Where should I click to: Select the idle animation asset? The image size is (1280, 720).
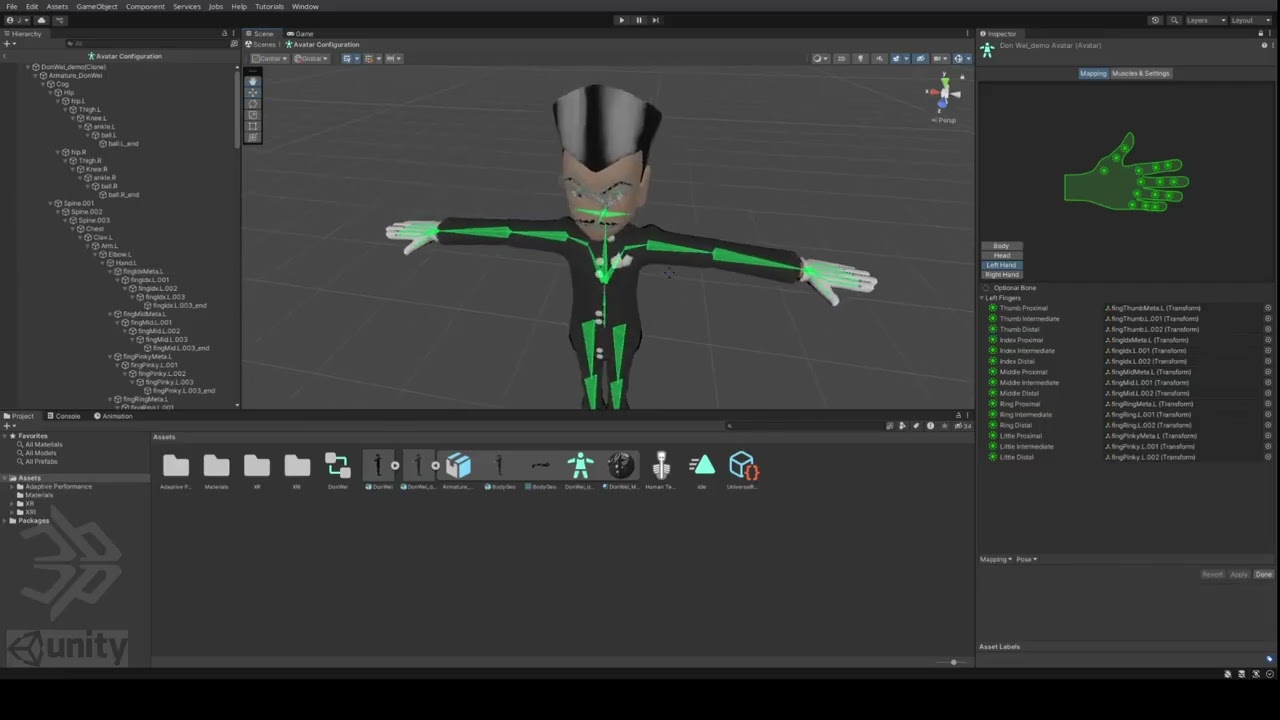702,470
